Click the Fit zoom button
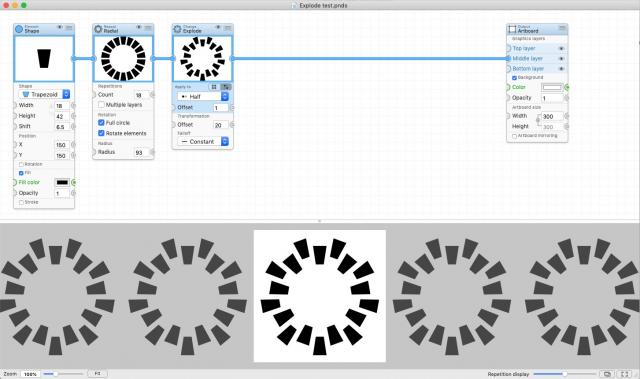 [98, 373]
